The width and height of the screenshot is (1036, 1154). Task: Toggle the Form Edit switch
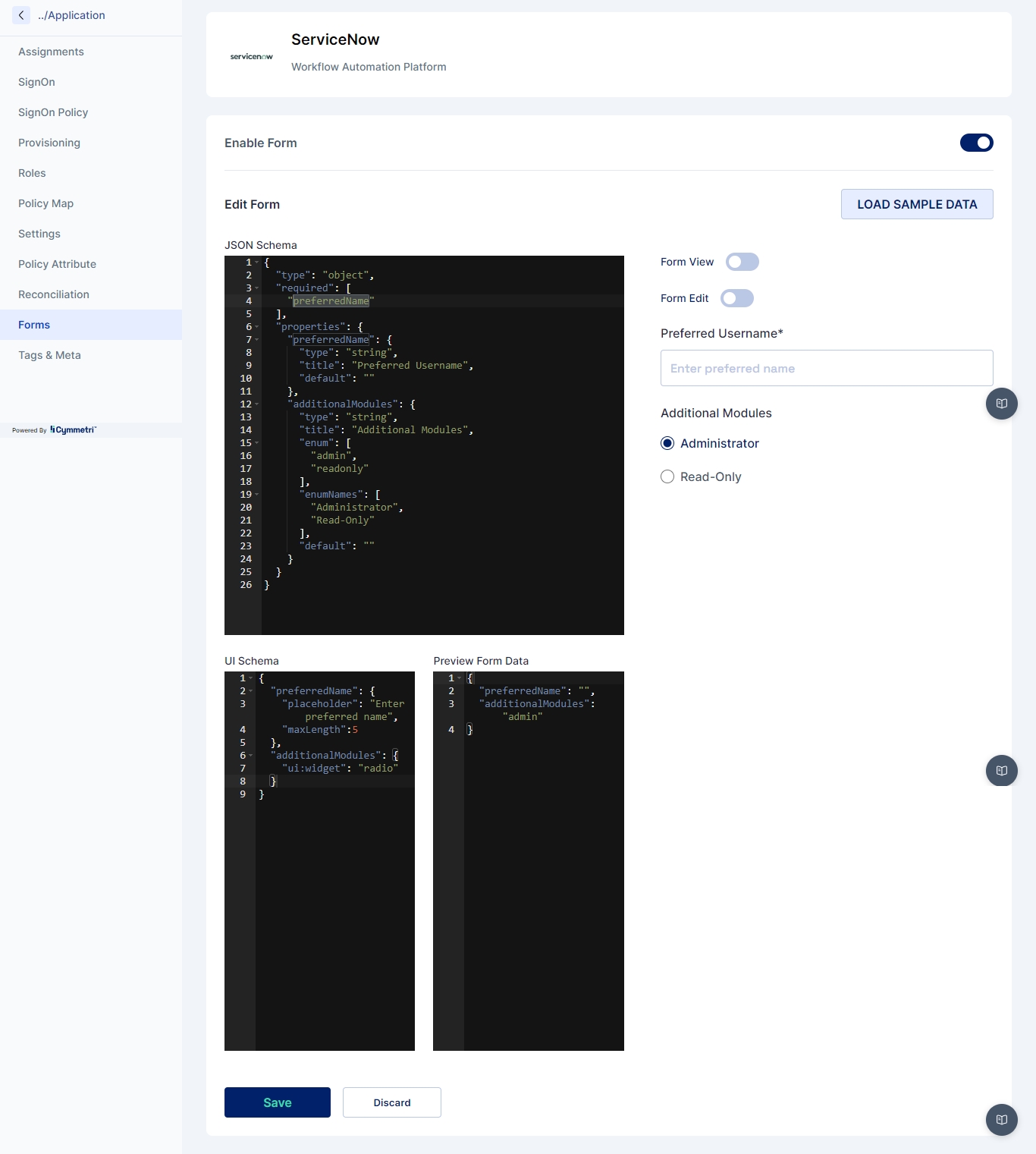[737, 298]
